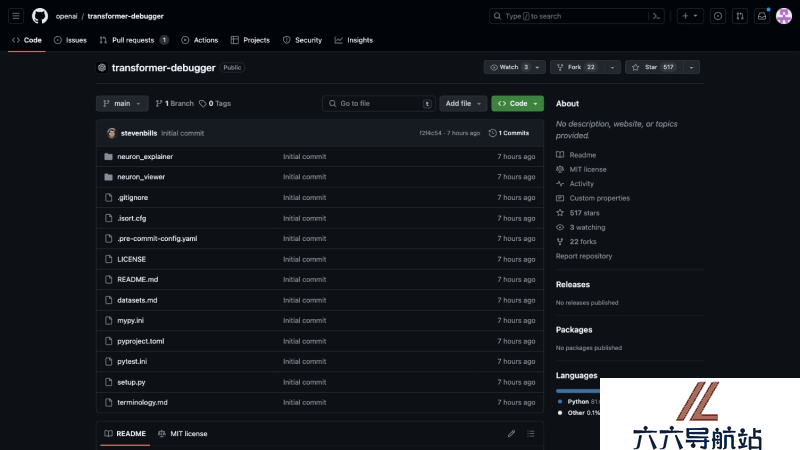
Task: Open the command palette icon
Action: pyautogui.click(x=656, y=16)
